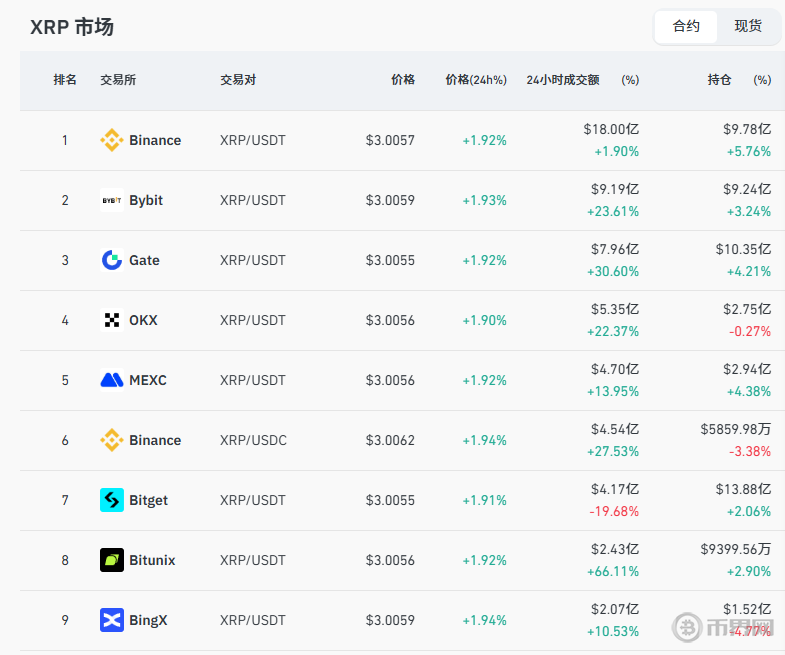Click the $13.88亿 open interest value
The image size is (785, 655).
click(743, 489)
